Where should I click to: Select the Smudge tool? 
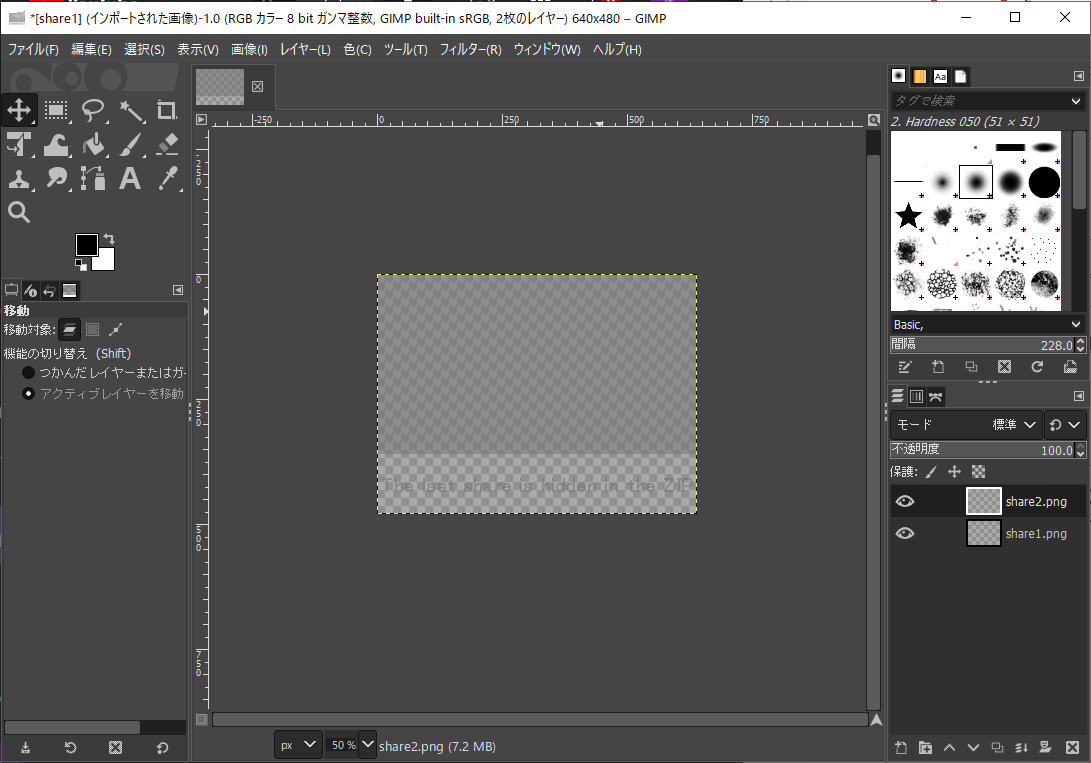click(56, 179)
